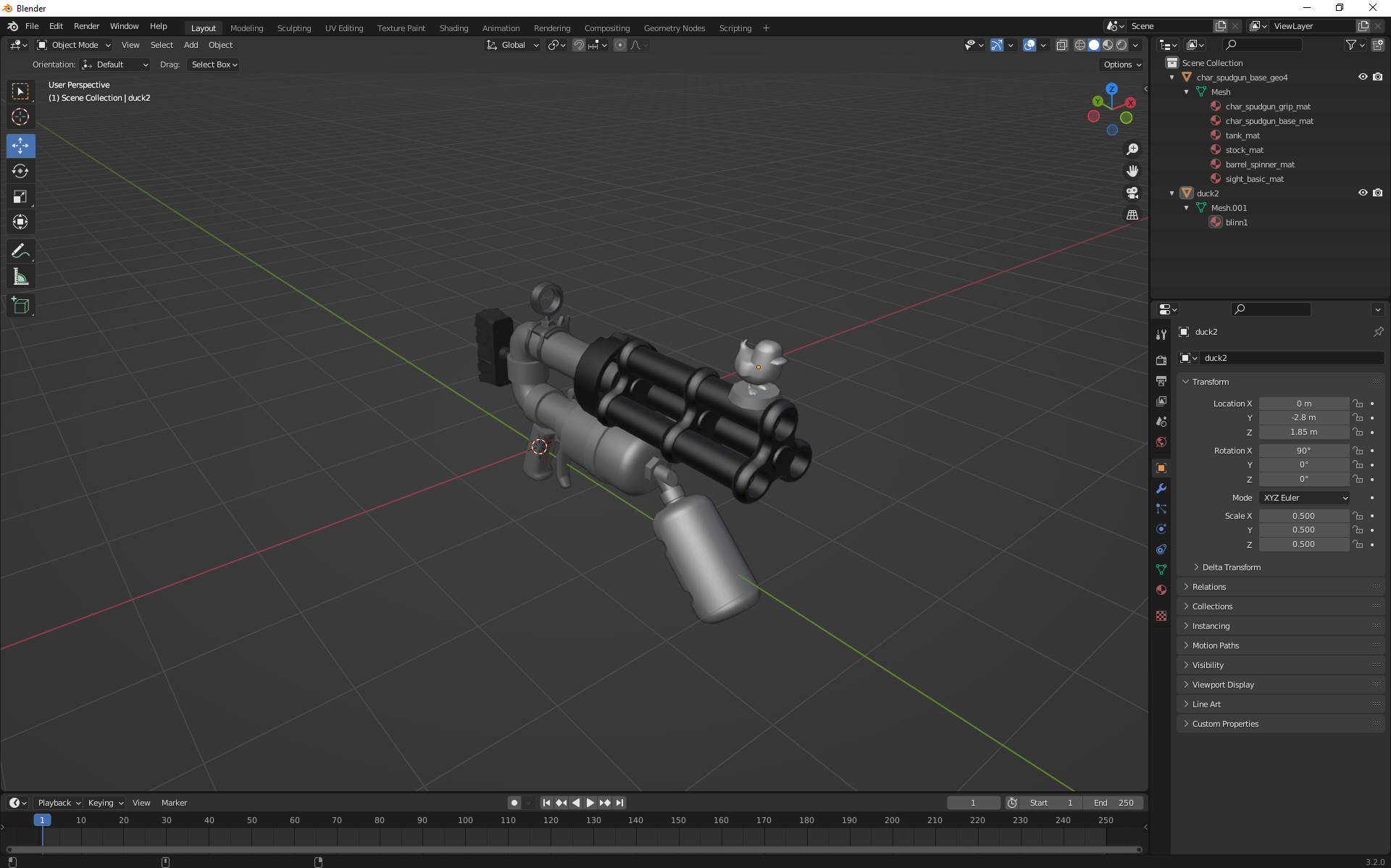Open the Physics properties tab
Screen dimensions: 1391x868
point(1161,529)
